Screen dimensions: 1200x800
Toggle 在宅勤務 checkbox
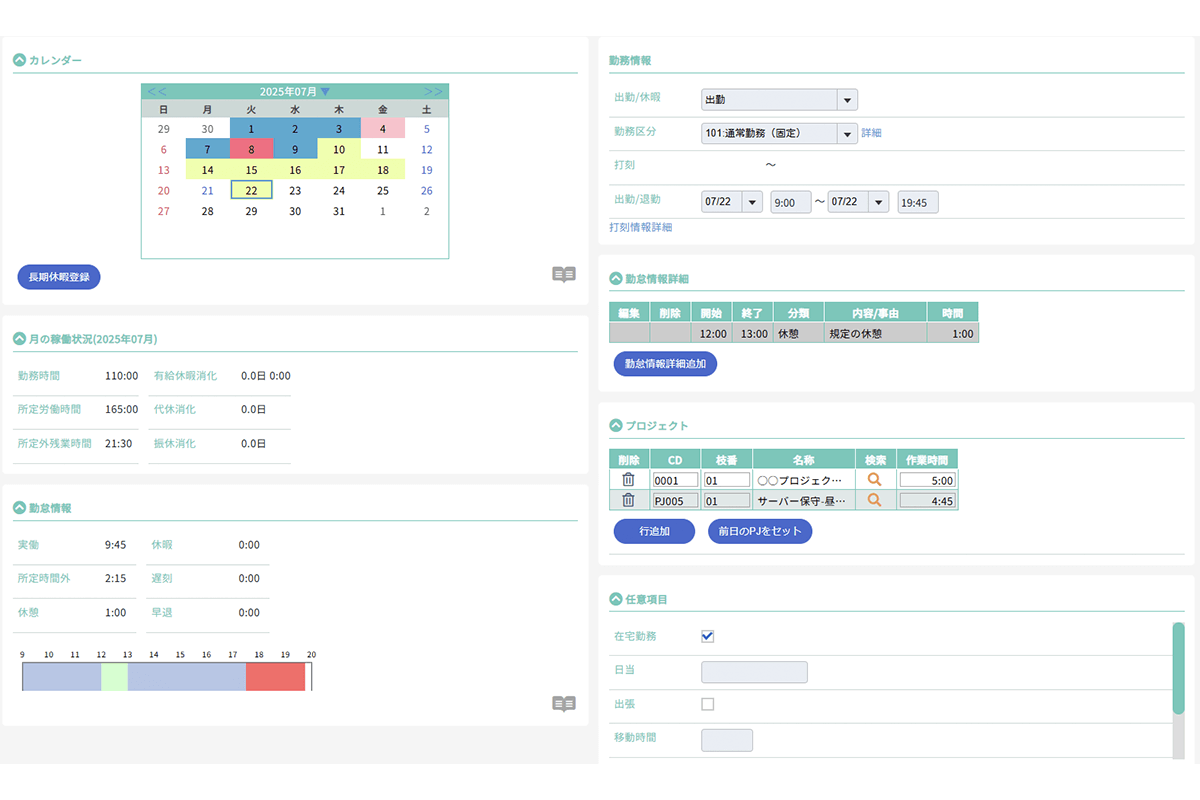pos(708,636)
